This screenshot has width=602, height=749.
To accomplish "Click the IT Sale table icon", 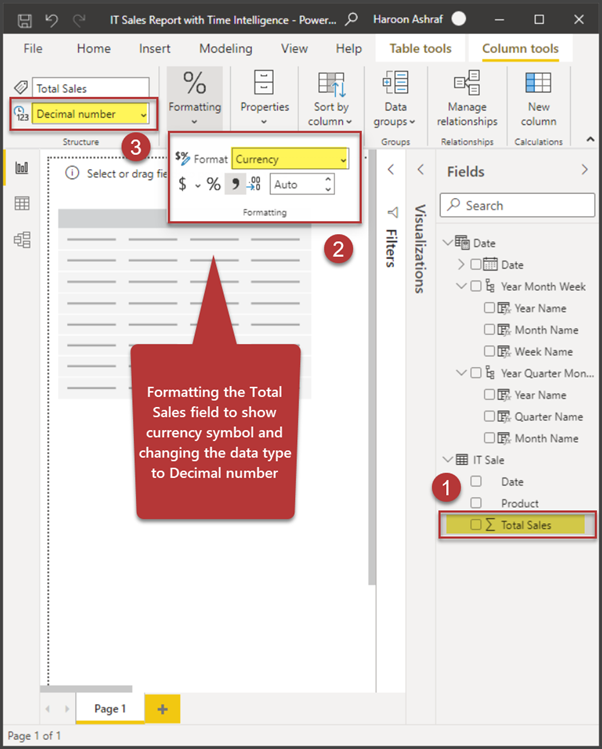I will click(x=462, y=460).
